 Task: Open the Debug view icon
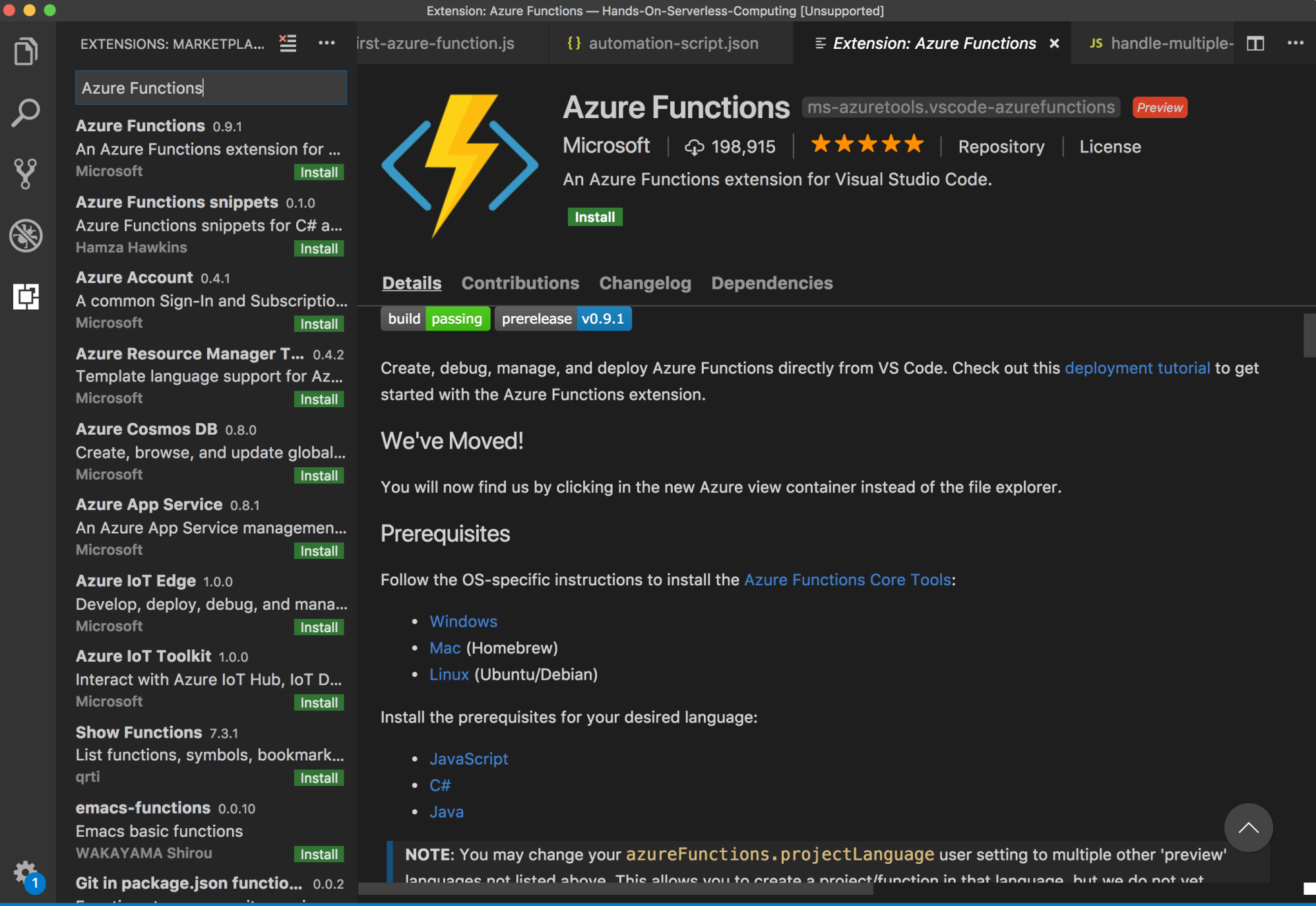(x=26, y=236)
